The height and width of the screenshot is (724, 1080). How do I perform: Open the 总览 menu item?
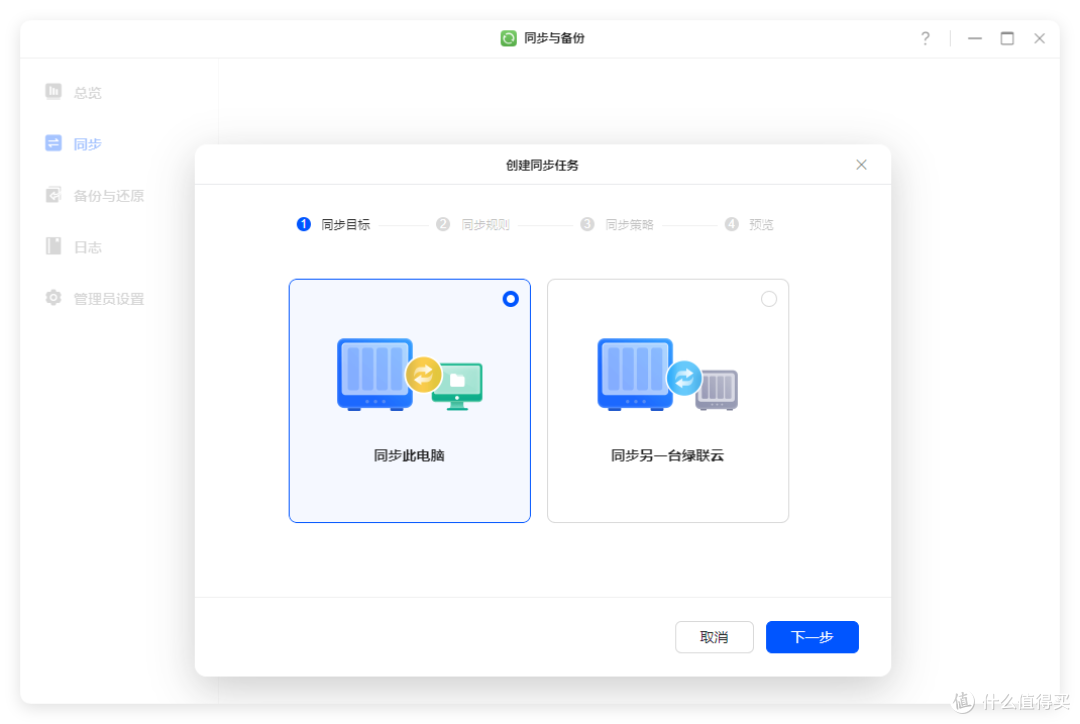coord(87,92)
